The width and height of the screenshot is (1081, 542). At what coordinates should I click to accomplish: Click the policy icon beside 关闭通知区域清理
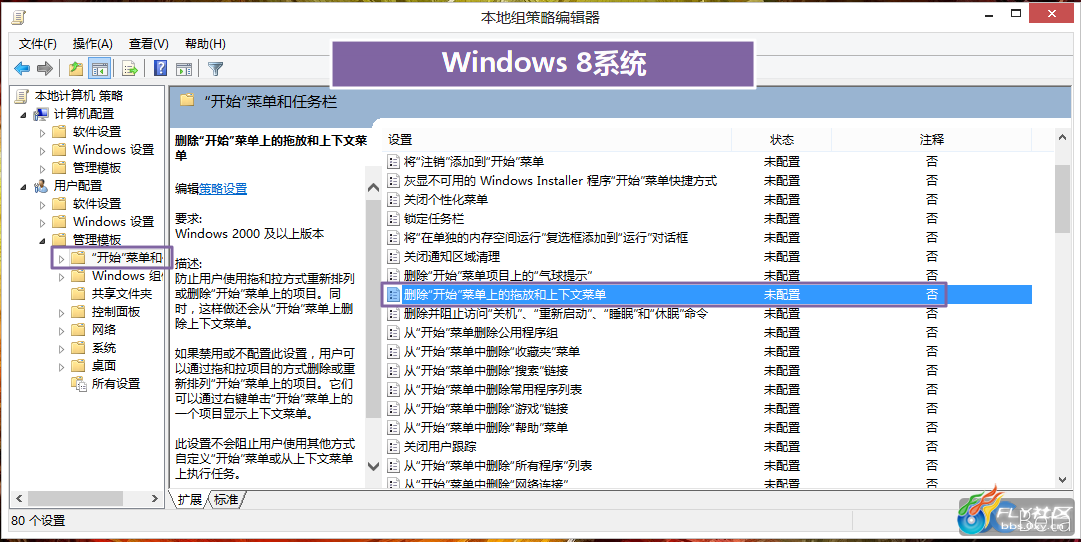coord(393,257)
